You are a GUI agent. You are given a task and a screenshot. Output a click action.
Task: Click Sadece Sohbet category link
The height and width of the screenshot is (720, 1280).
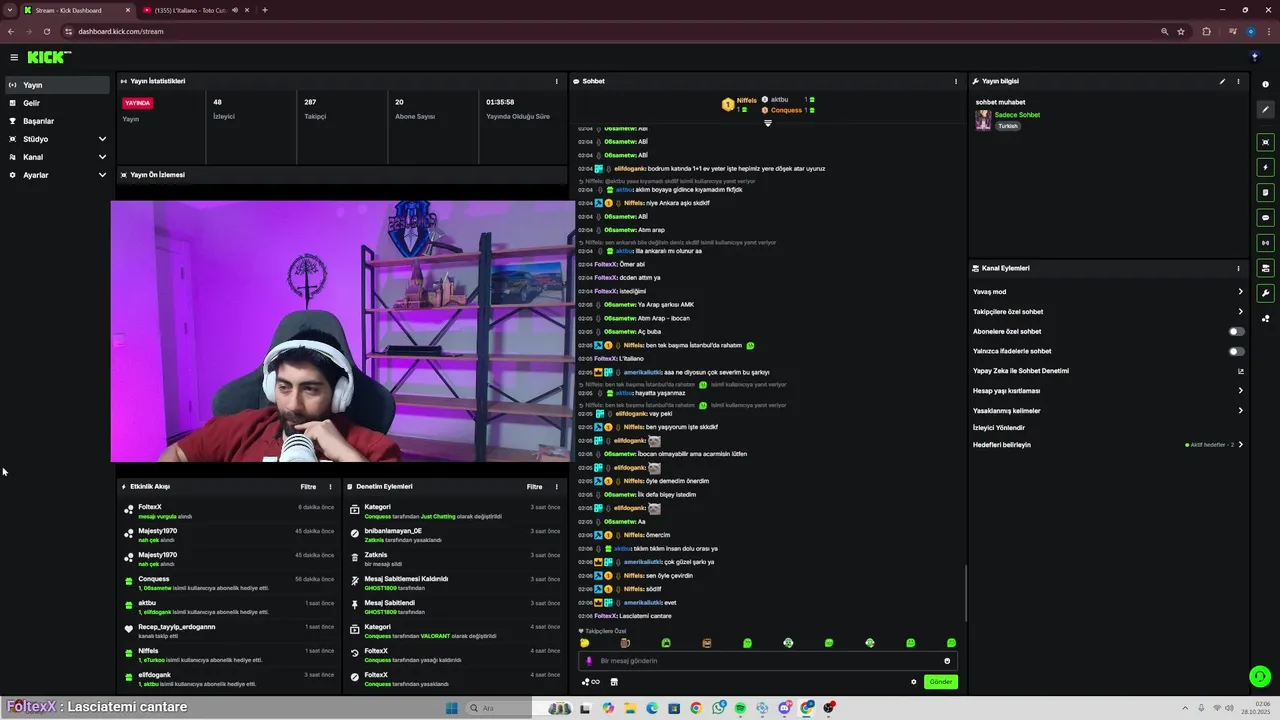point(1017,115)
